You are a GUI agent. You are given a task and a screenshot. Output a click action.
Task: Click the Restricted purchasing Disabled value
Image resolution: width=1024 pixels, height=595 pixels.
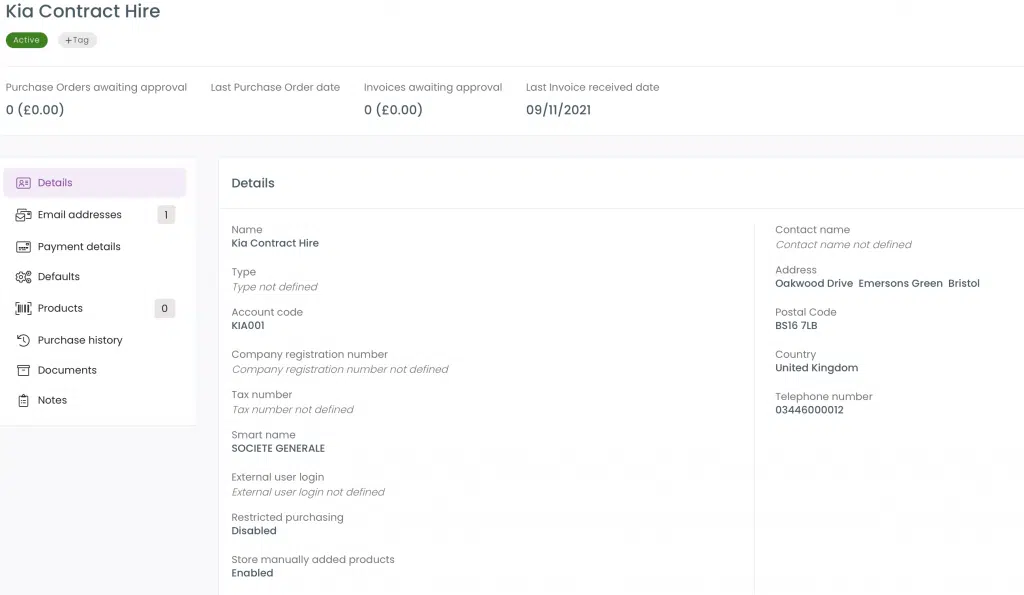(254, 531)
